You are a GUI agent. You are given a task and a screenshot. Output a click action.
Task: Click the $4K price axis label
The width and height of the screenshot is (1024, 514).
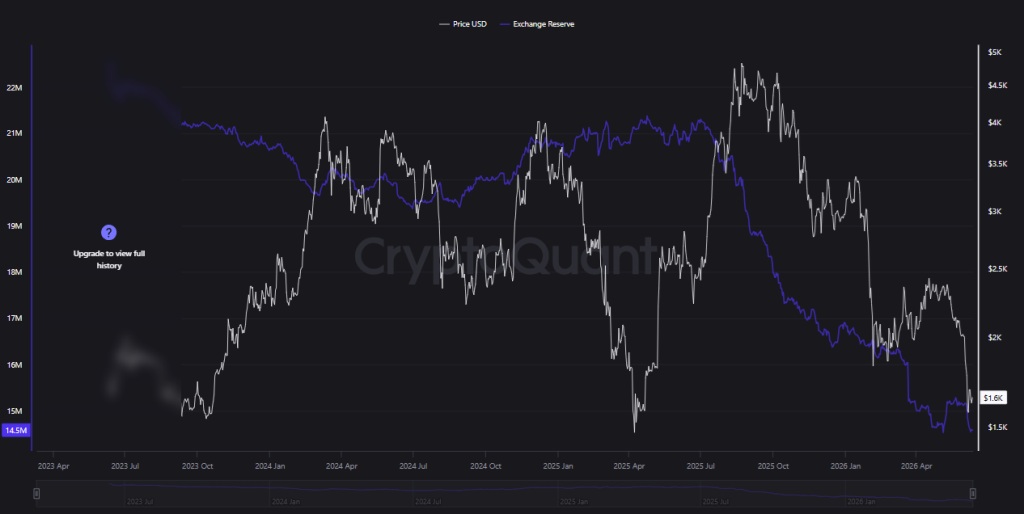[995, 123]
